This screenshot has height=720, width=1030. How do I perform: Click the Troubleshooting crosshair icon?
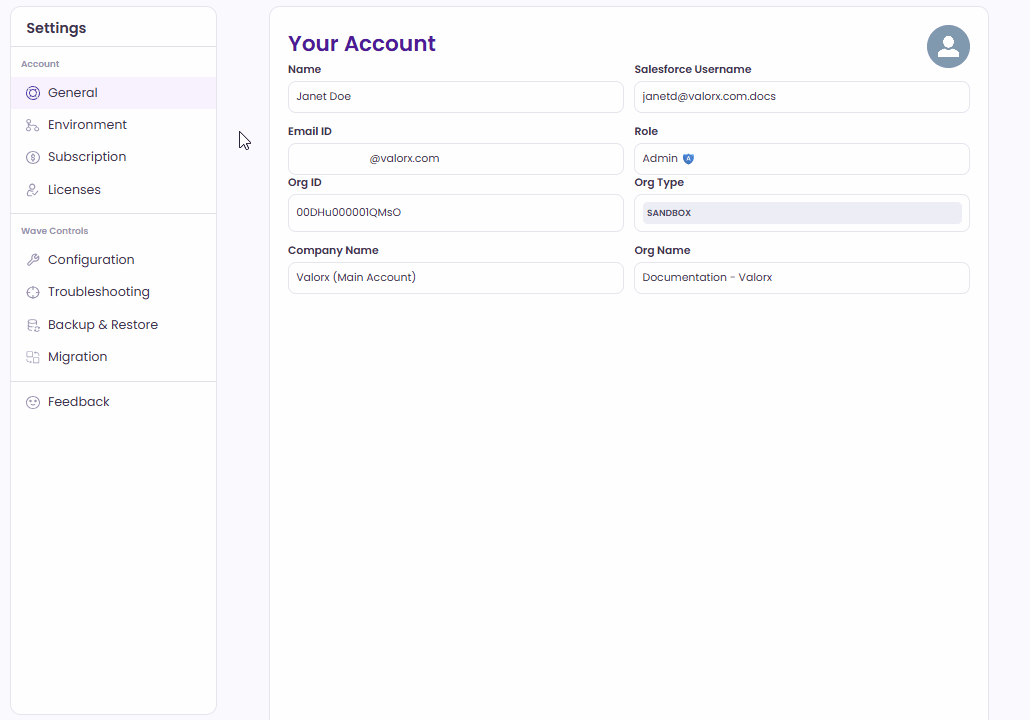click(33, 292)
